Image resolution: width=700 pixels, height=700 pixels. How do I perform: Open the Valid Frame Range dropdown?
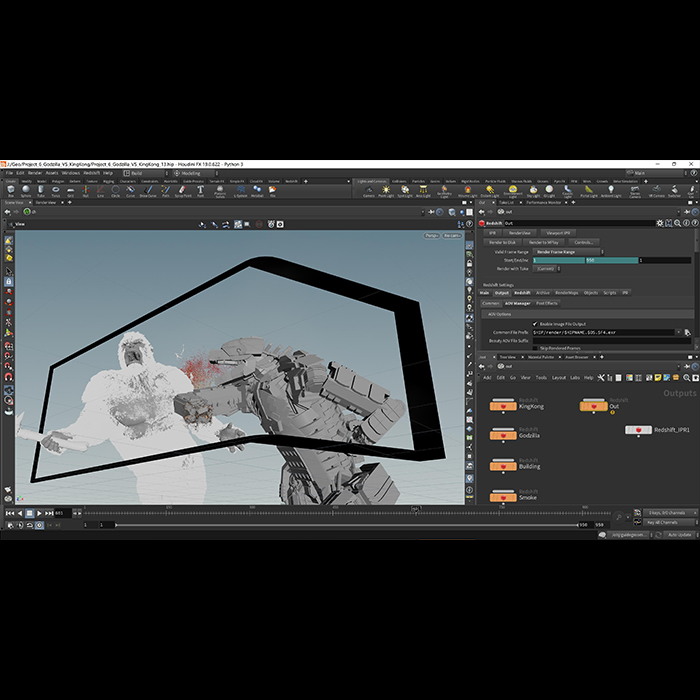[x=568, y=252]
